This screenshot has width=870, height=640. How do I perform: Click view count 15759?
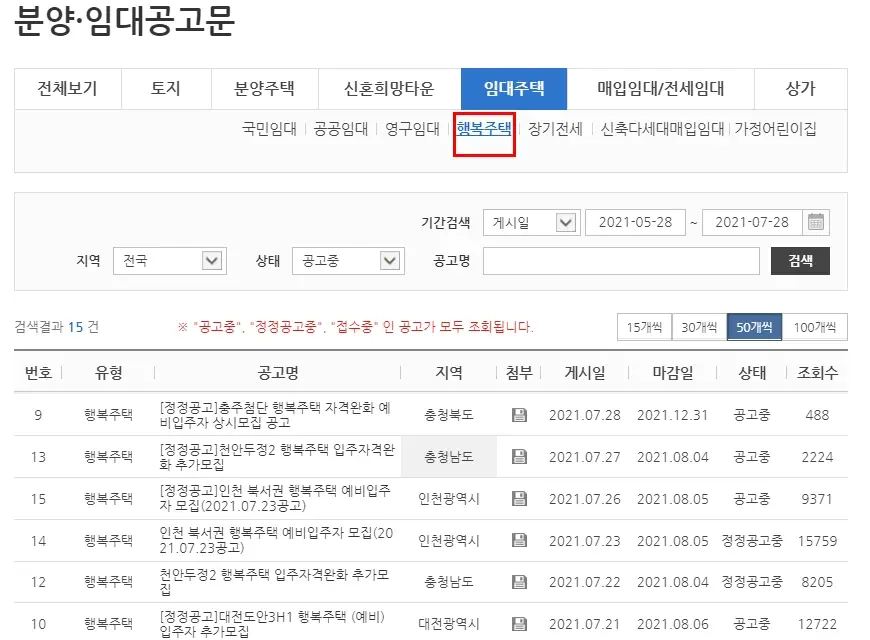tap(817, 541)
